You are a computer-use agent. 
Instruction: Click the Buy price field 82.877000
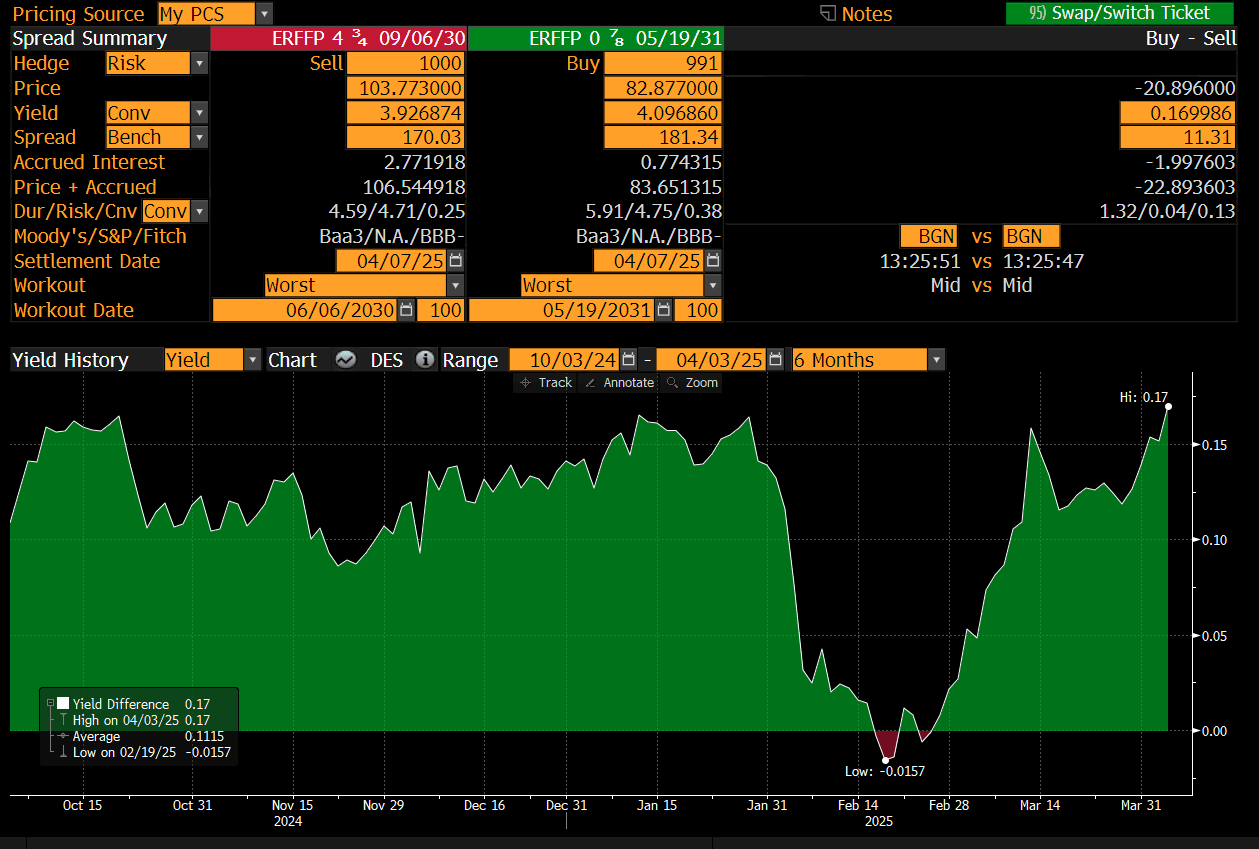662,88
